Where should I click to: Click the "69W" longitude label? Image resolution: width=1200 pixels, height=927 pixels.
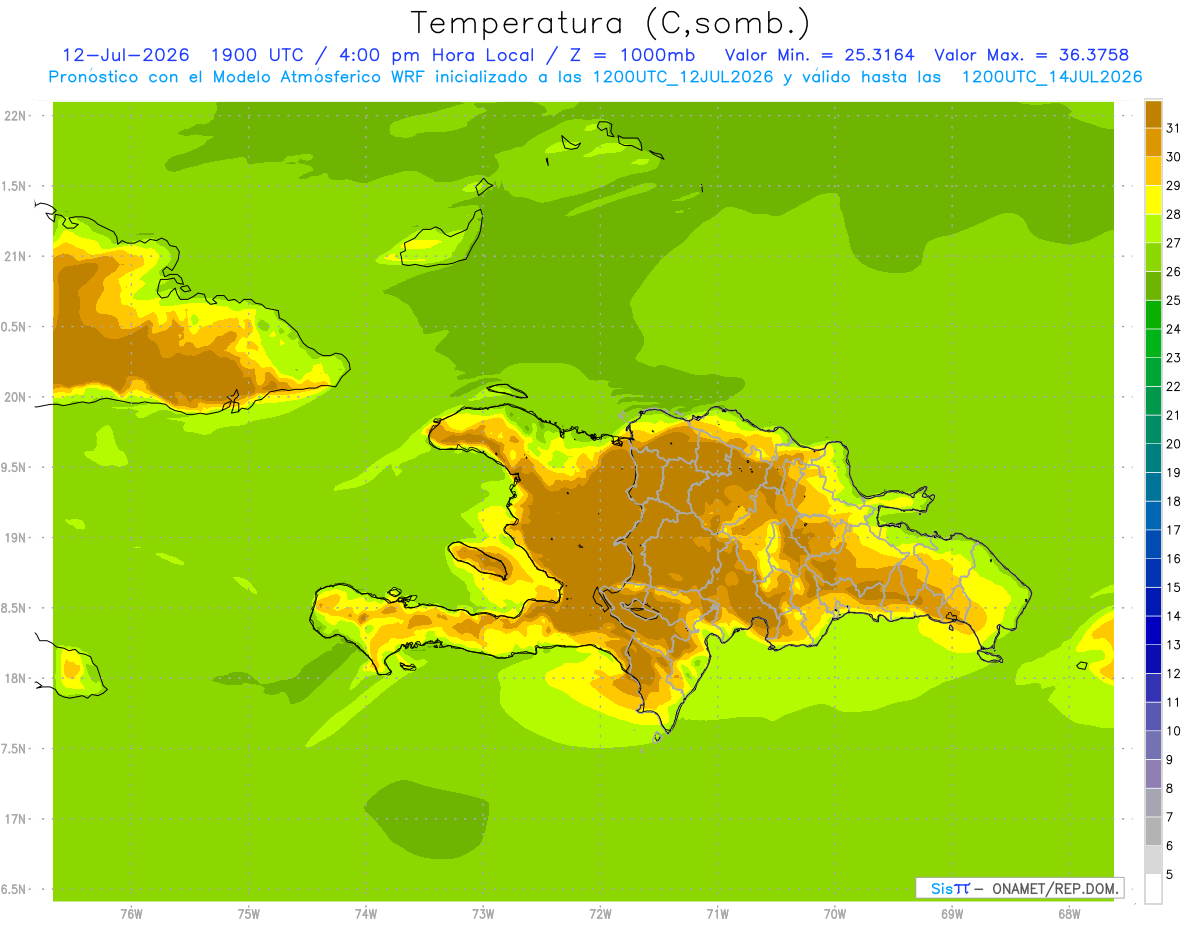952,914
